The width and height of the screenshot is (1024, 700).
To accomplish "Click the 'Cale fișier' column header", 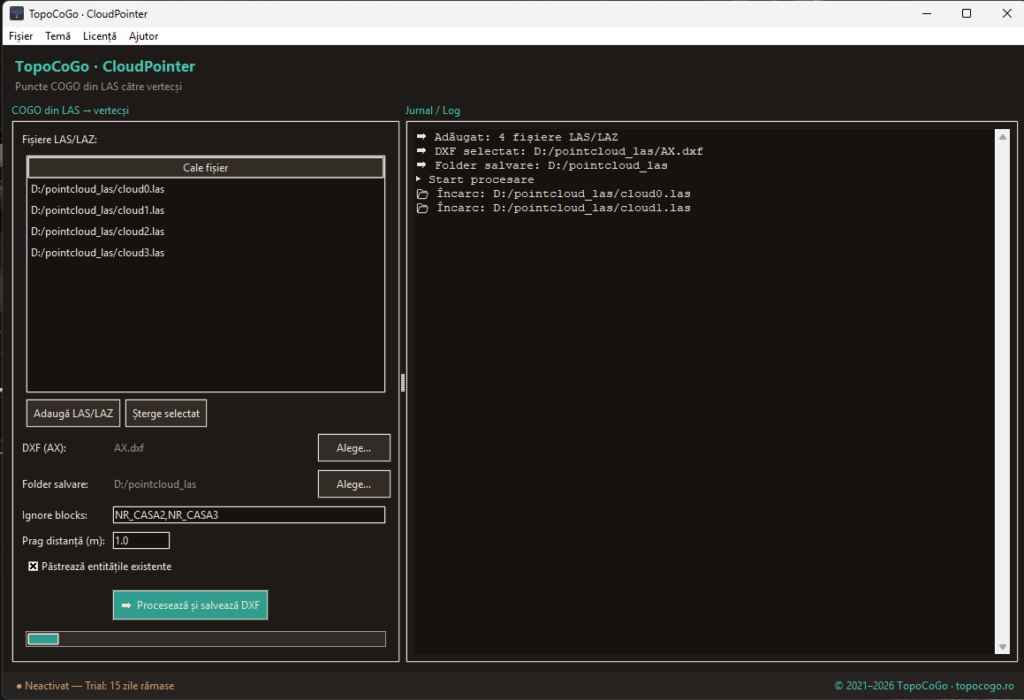I will point(206,168).
